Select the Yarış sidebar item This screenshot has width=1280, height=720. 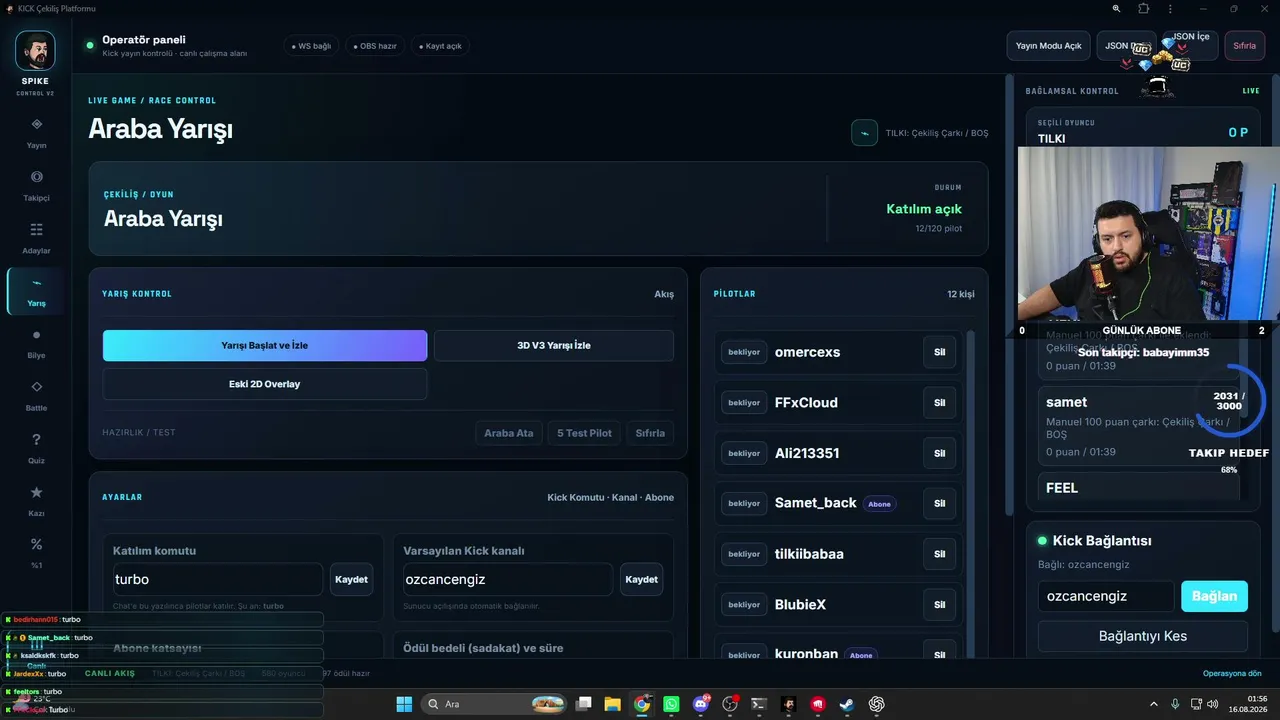(x=36, y=291)
